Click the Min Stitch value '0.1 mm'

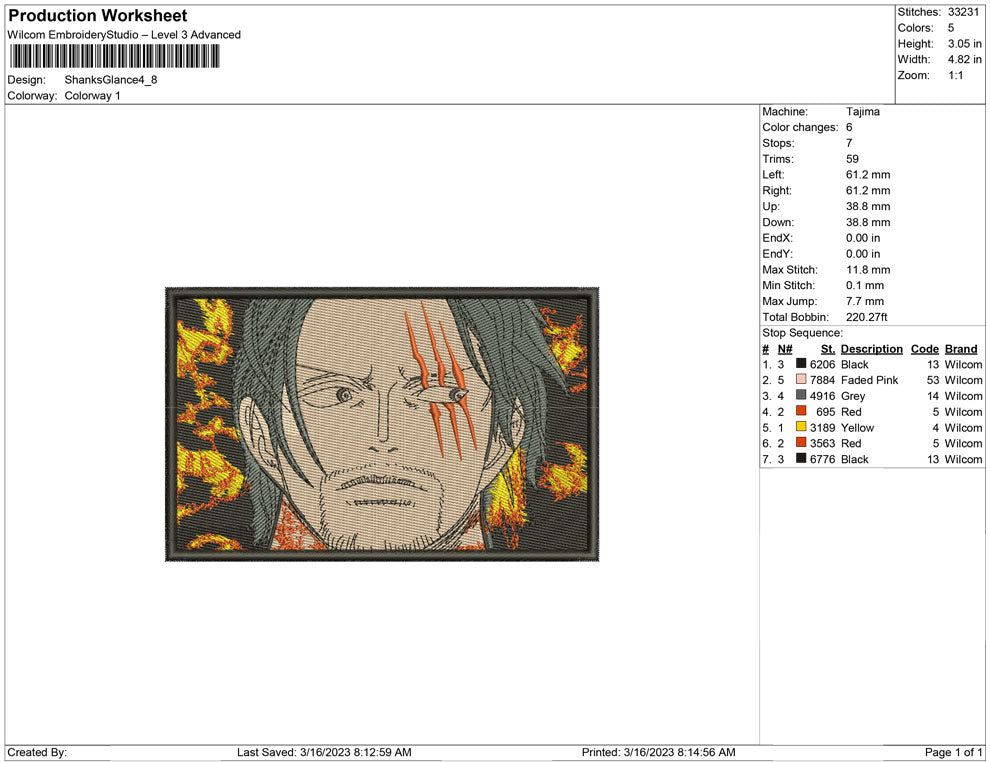click(865, 285)
